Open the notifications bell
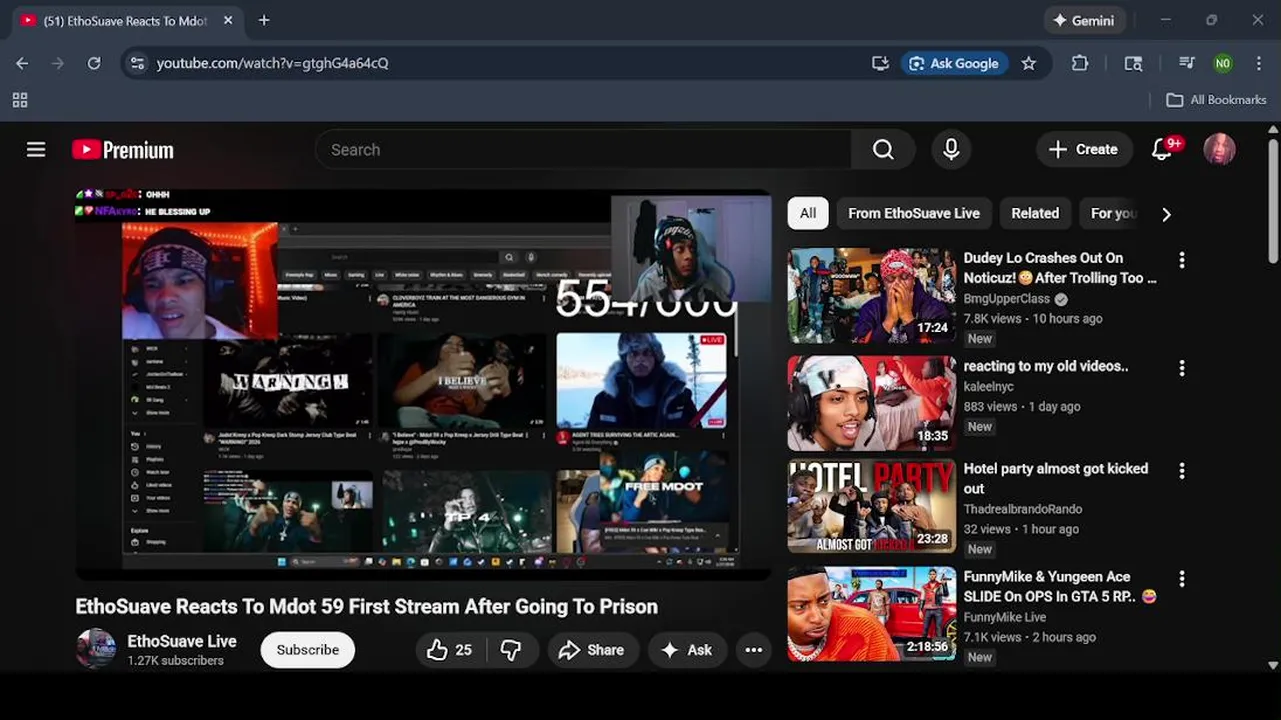This screenshot has height=720, width=1281. (x=1162, y=150)
